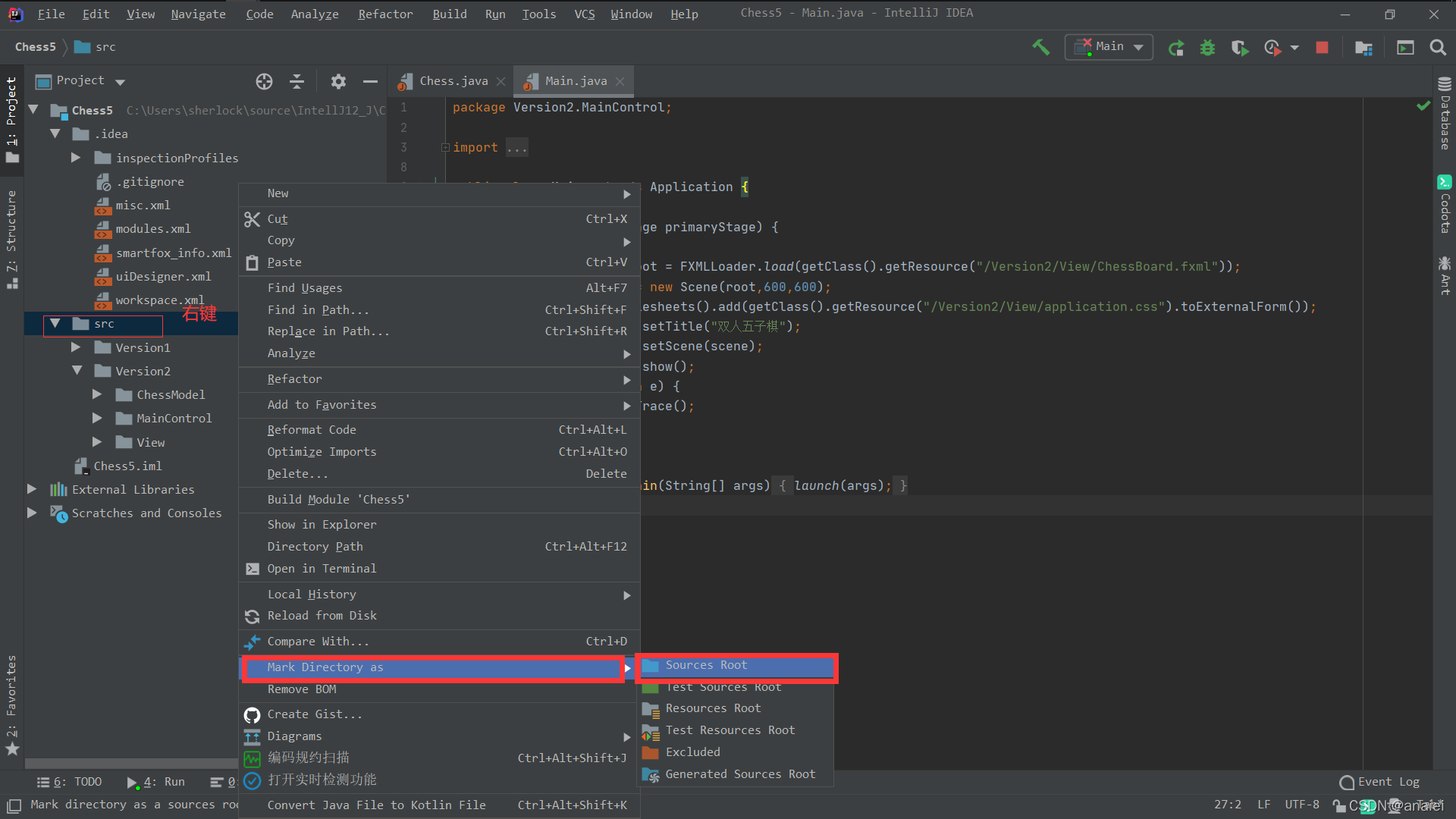Screen dimensions: 1456x819
Task: Collapse the Version2 folder in project tree
Action: click(x=77, y=371)
